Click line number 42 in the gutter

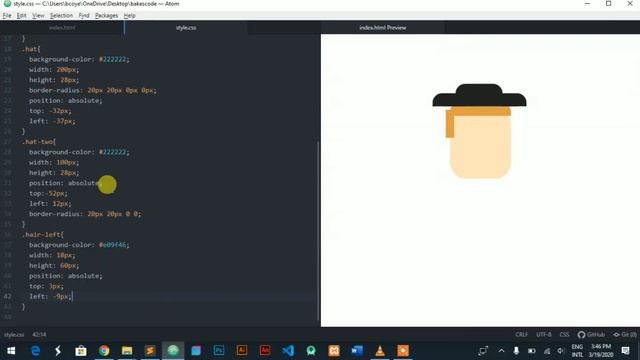[x=8, y=296]
